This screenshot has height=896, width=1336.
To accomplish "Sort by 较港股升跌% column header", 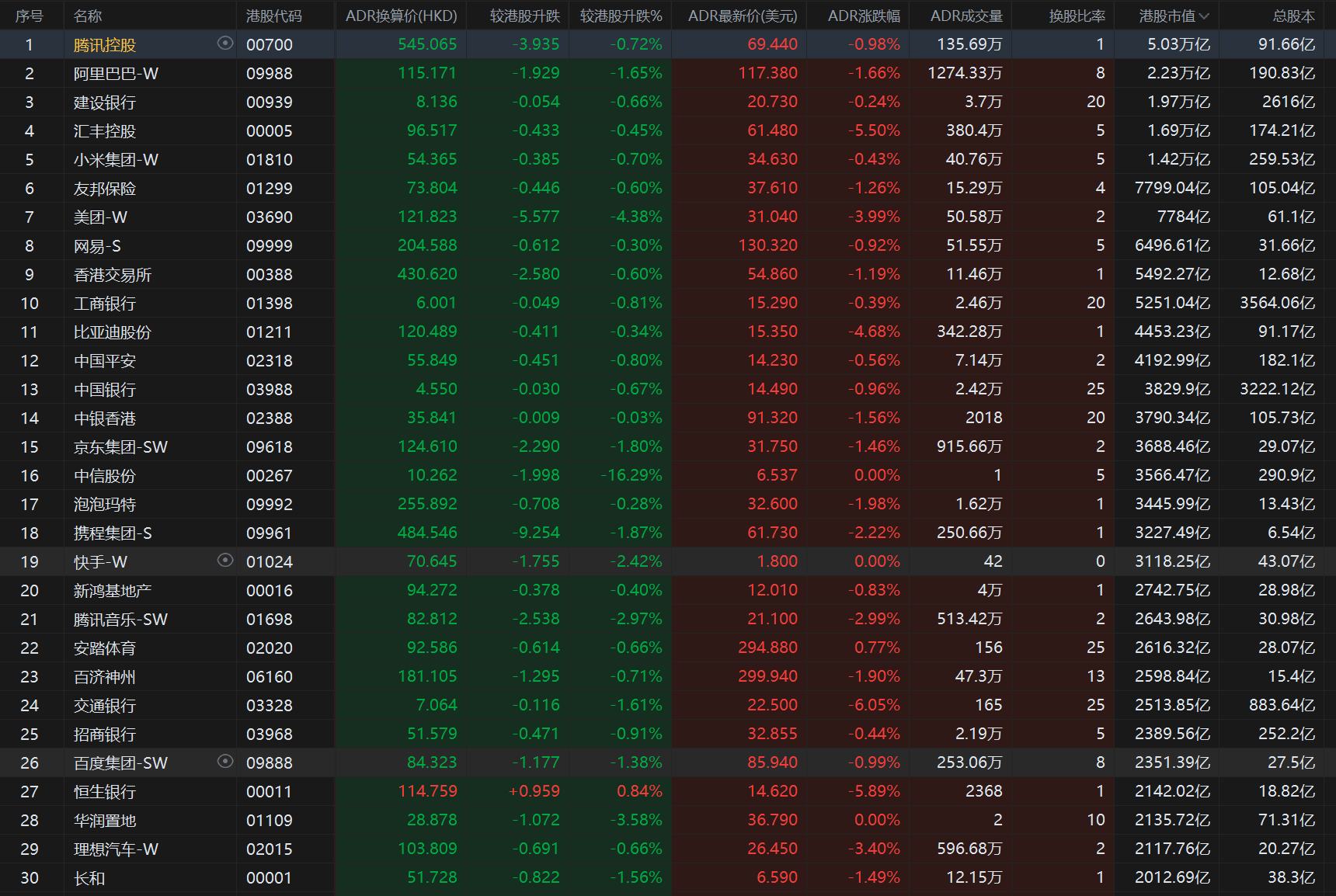I will point(621,16).
